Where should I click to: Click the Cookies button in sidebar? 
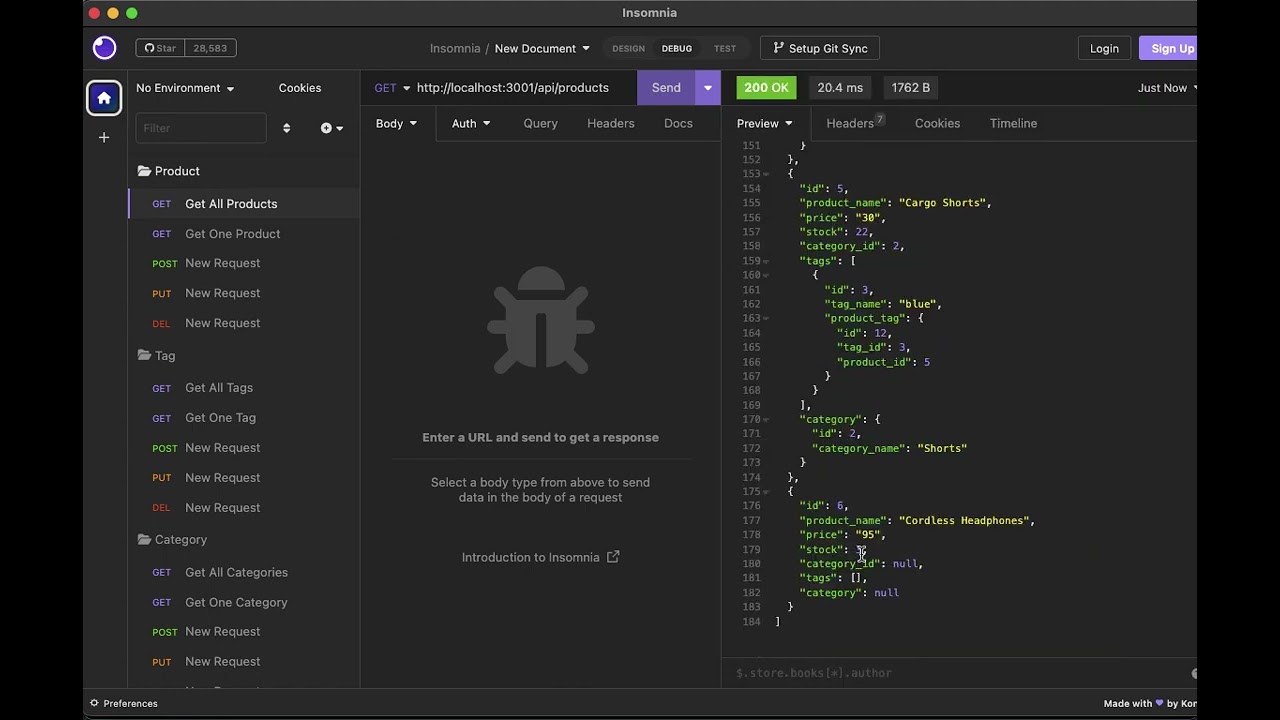click(300, 88)
